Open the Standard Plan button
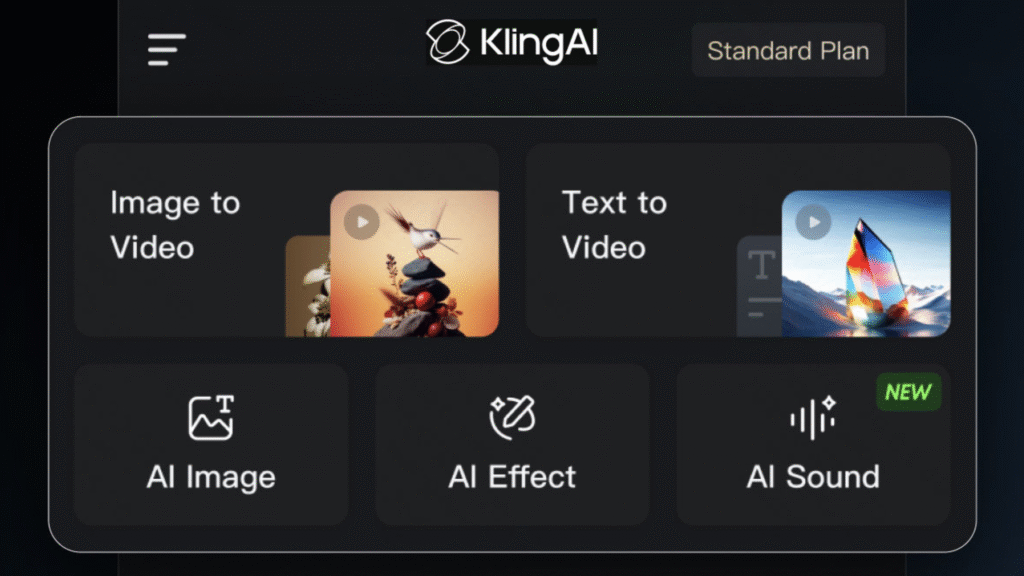This screenshot has height=576, width=1024. [788, 50]
